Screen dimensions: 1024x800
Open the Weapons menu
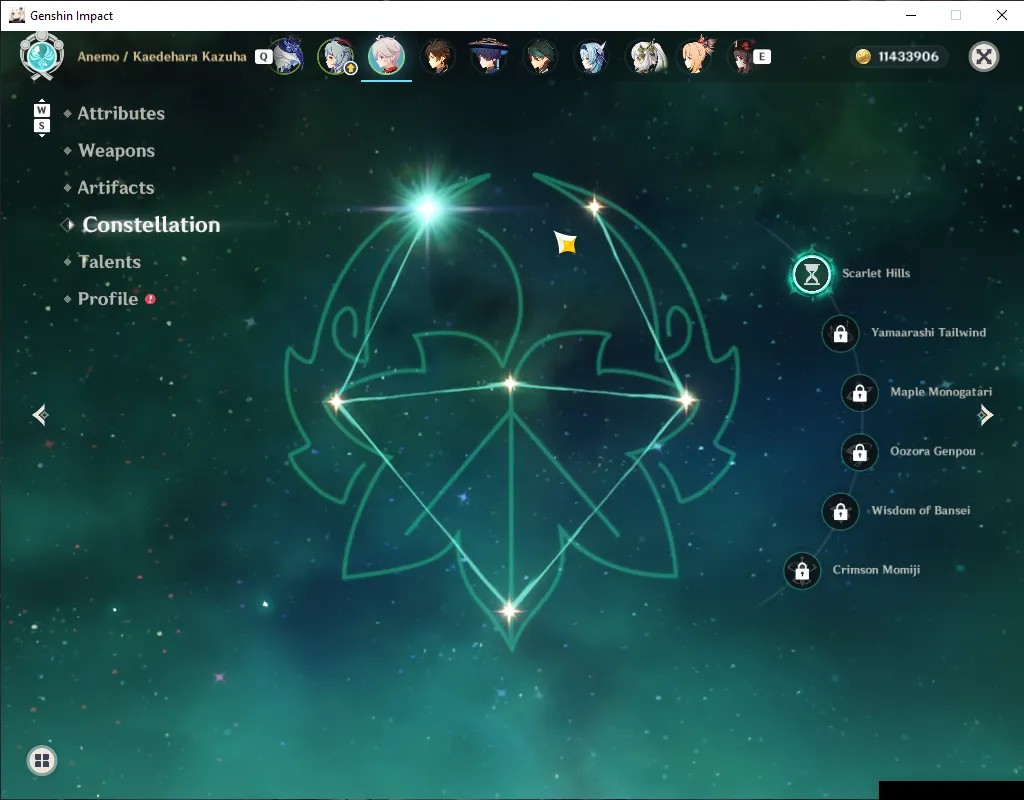[116, 151]
